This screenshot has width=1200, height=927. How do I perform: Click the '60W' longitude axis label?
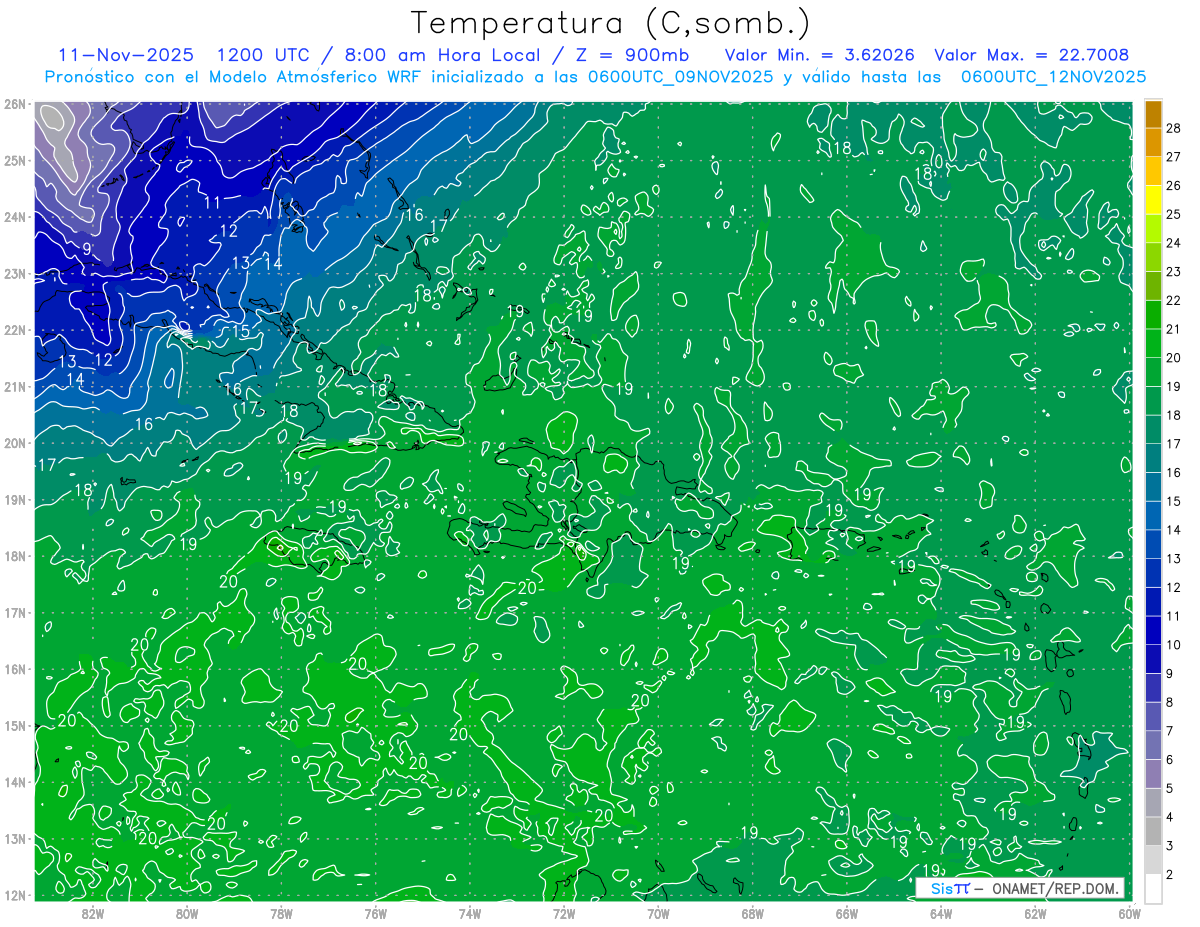coord(1129,912)
